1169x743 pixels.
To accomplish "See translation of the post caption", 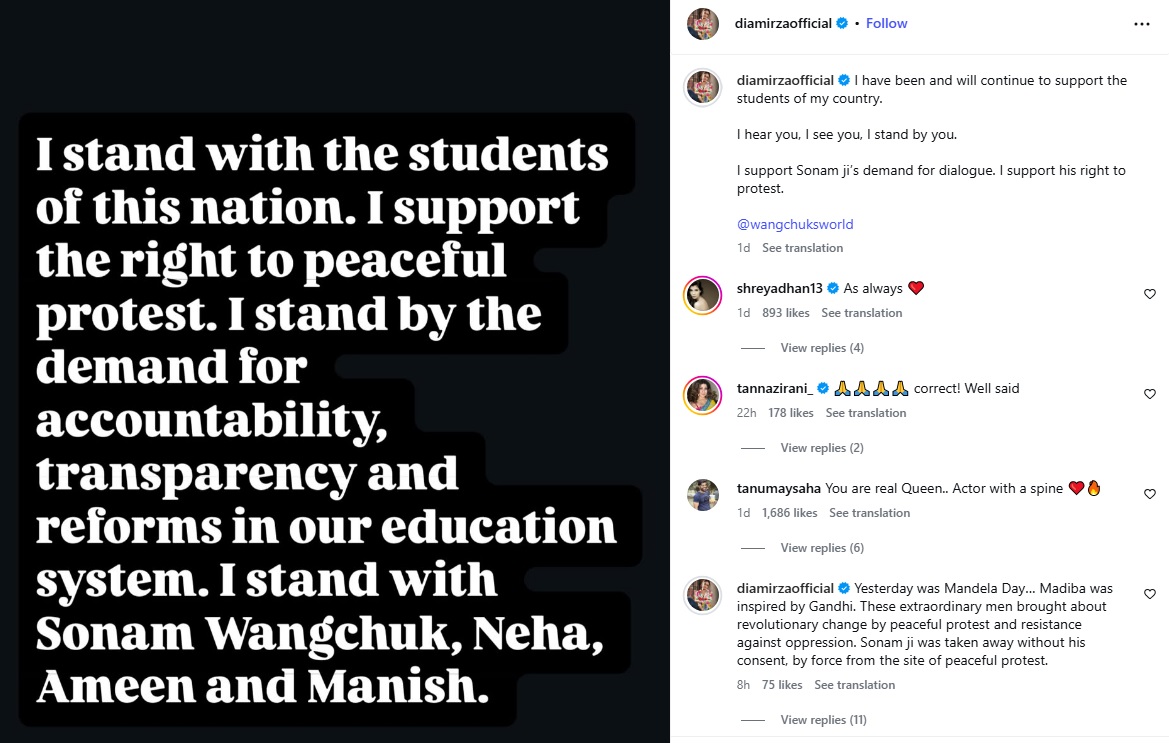I will click(802, 248).
